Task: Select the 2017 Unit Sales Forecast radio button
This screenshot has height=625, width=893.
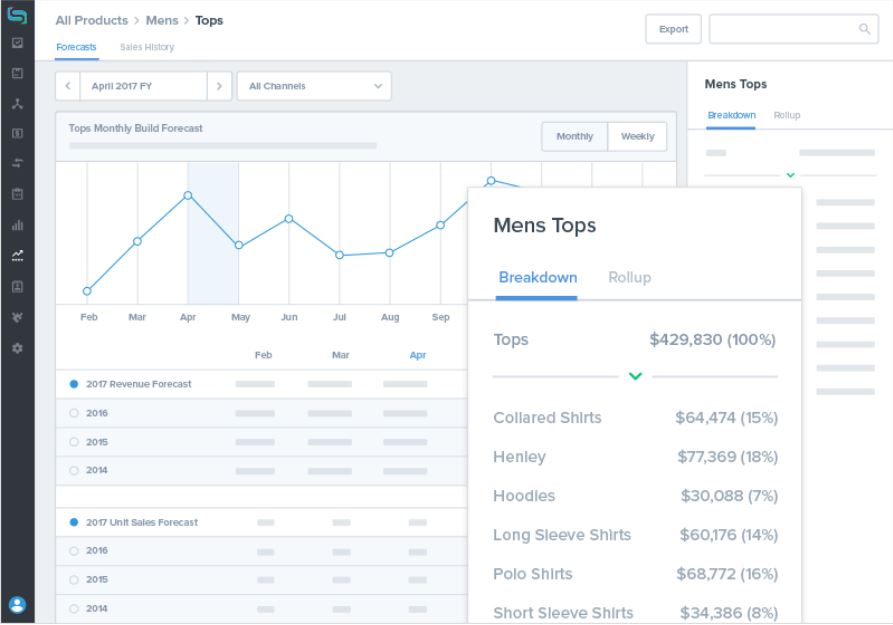Action: (73, 522)
